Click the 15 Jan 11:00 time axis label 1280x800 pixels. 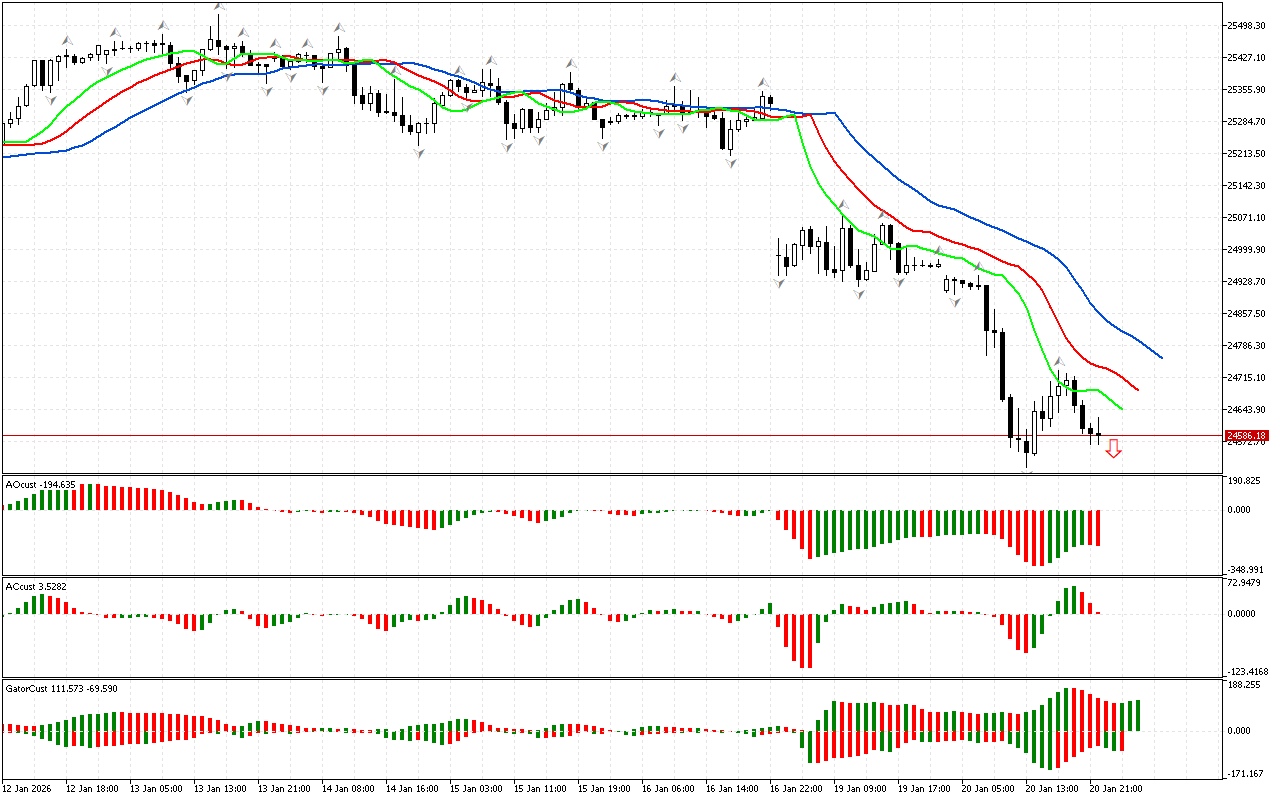(x=540, y=789)
